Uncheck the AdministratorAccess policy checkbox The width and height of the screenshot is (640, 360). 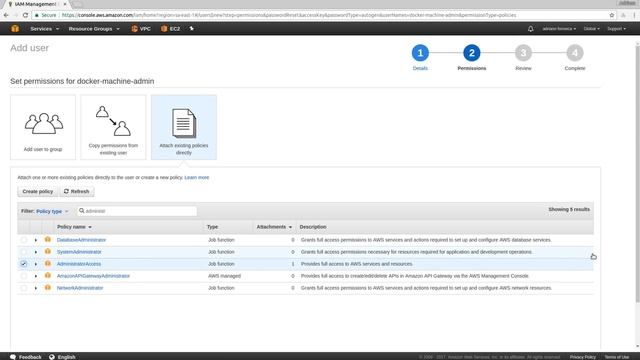pos(24,264)
